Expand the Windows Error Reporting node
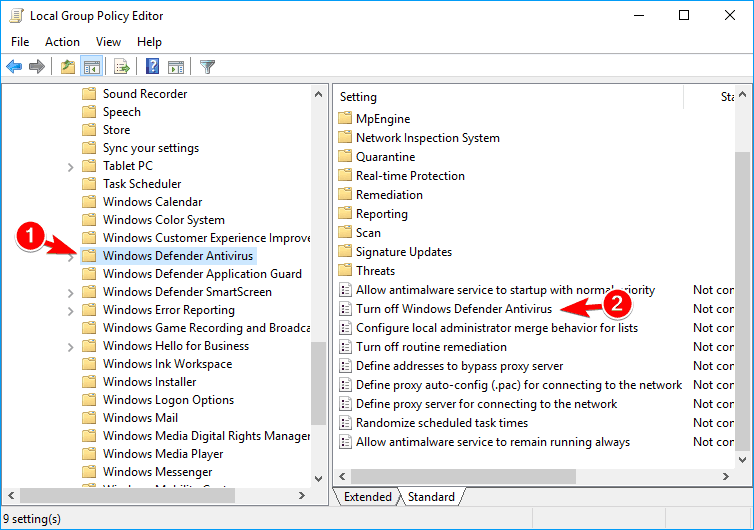The height and width of the screenshot is (530, 754). click(71, 311)
